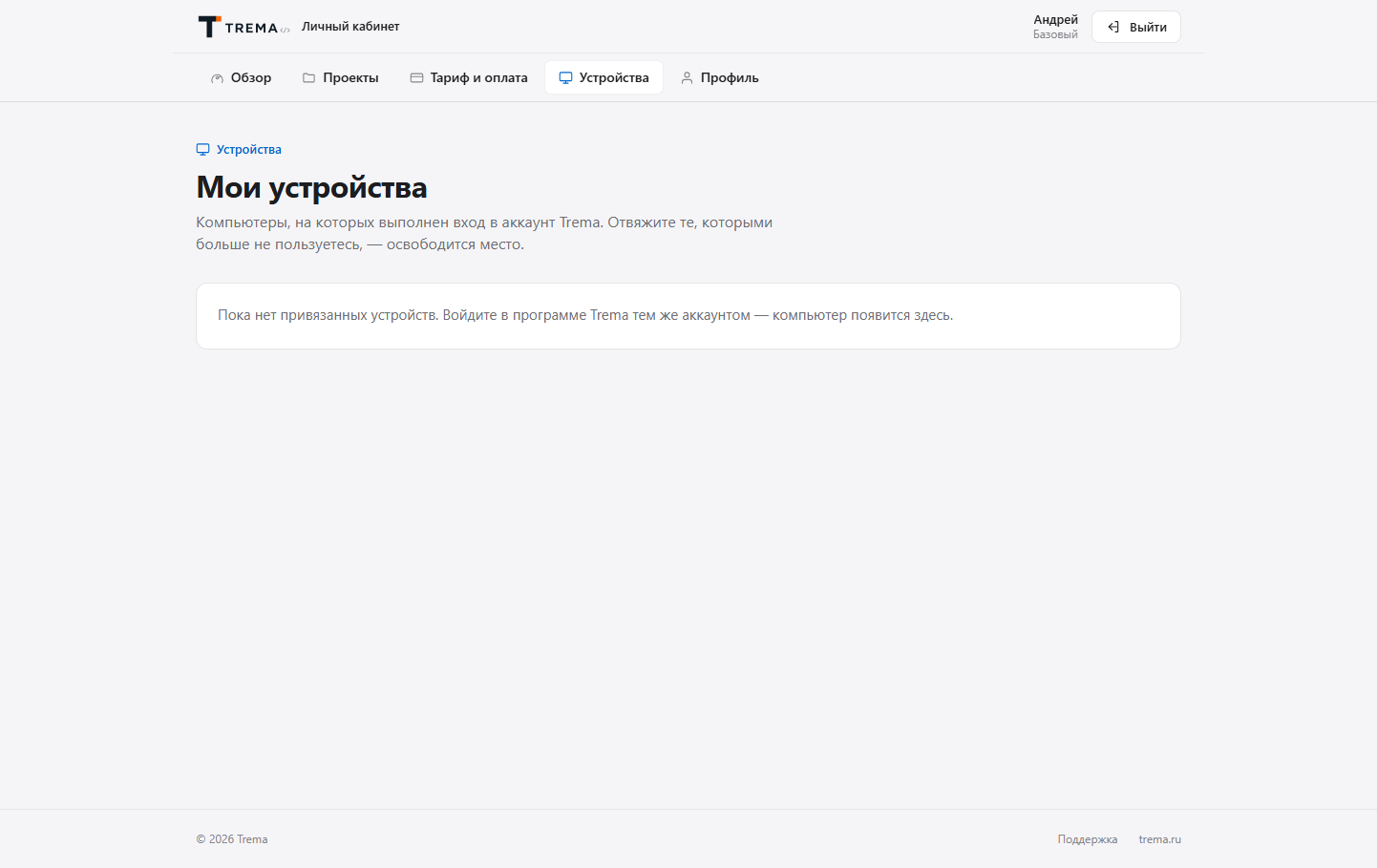Click the Устройства breadcrumb link
Screen dimensions: 1377x868
coord(239,150)
